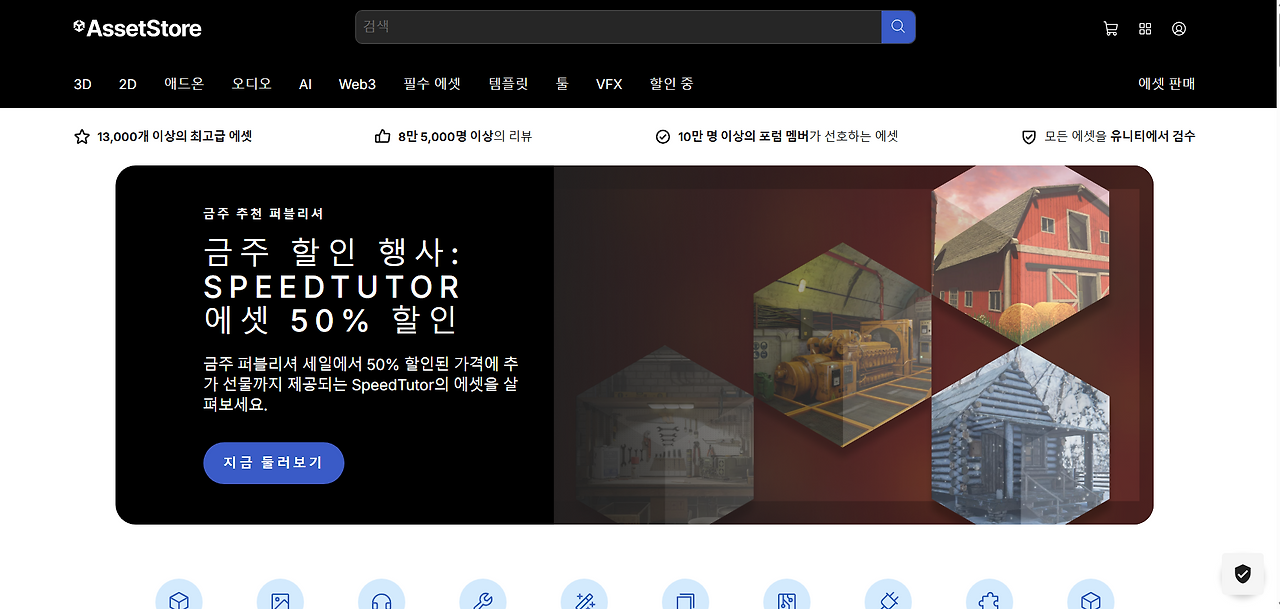Open the 3D menu
The width and height of the screenshot is (1280, 609).
(x=82, y=84)
